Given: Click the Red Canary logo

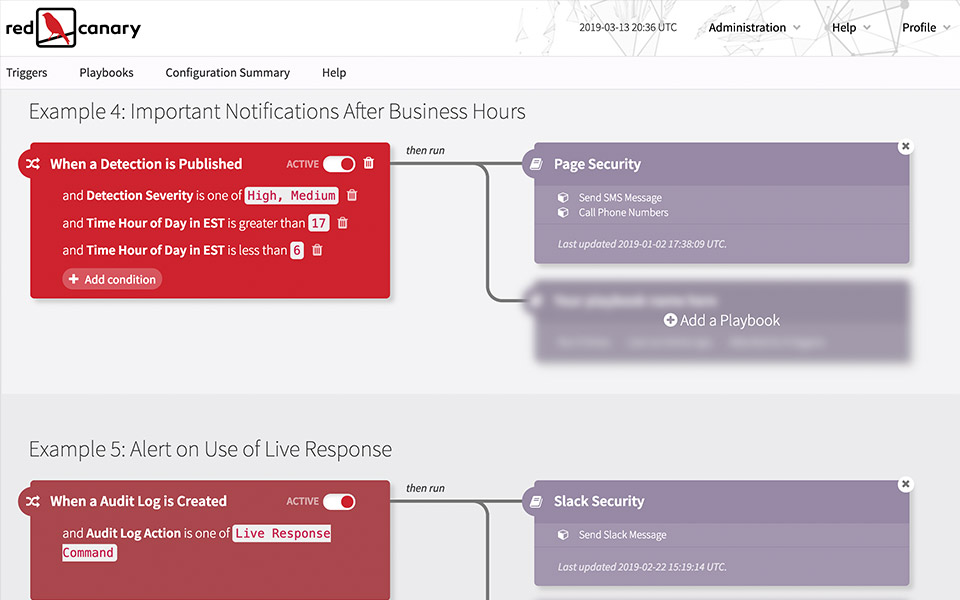Looking at the screenshot, I should pyautogui.click(x=72, y=28).
